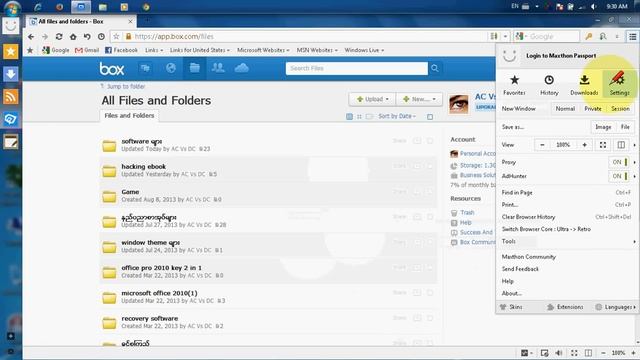Open the Maxthon main menu icon
This screenshot has width=640, height=360.
(x=632, y=37)
